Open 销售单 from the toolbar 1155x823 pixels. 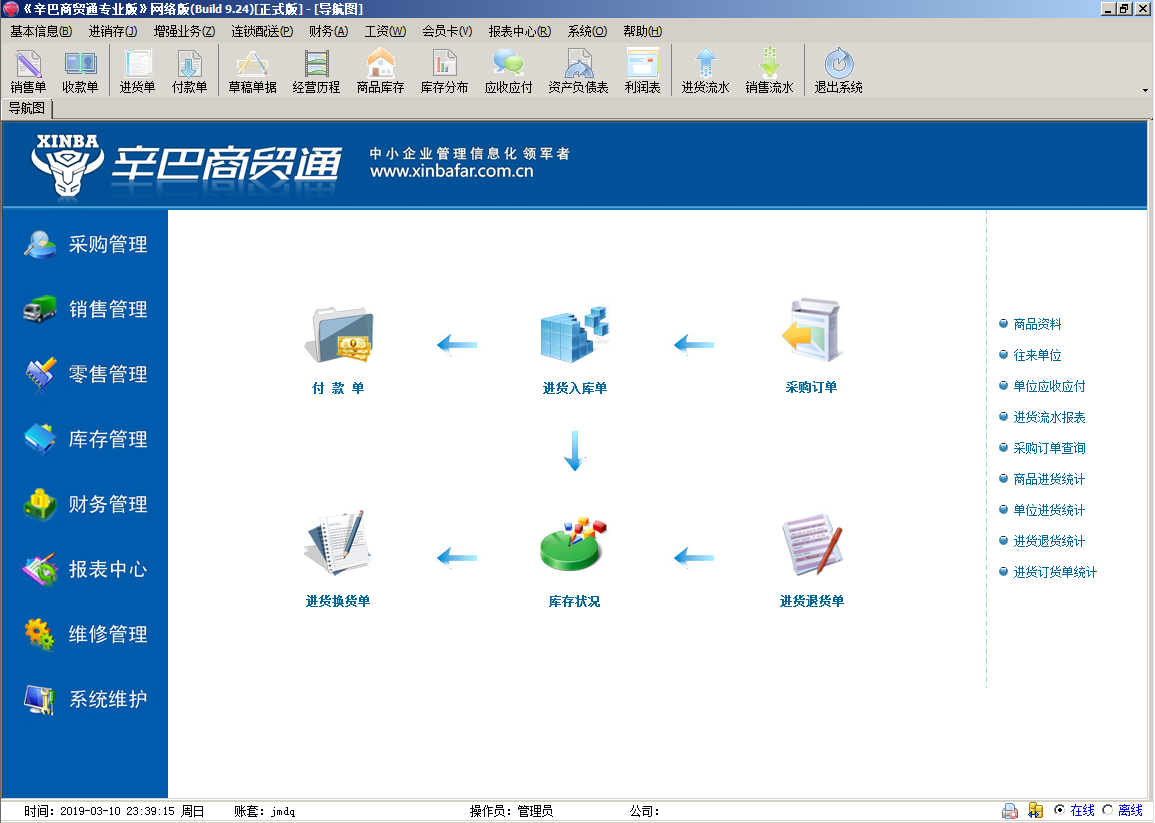(28, 72)
